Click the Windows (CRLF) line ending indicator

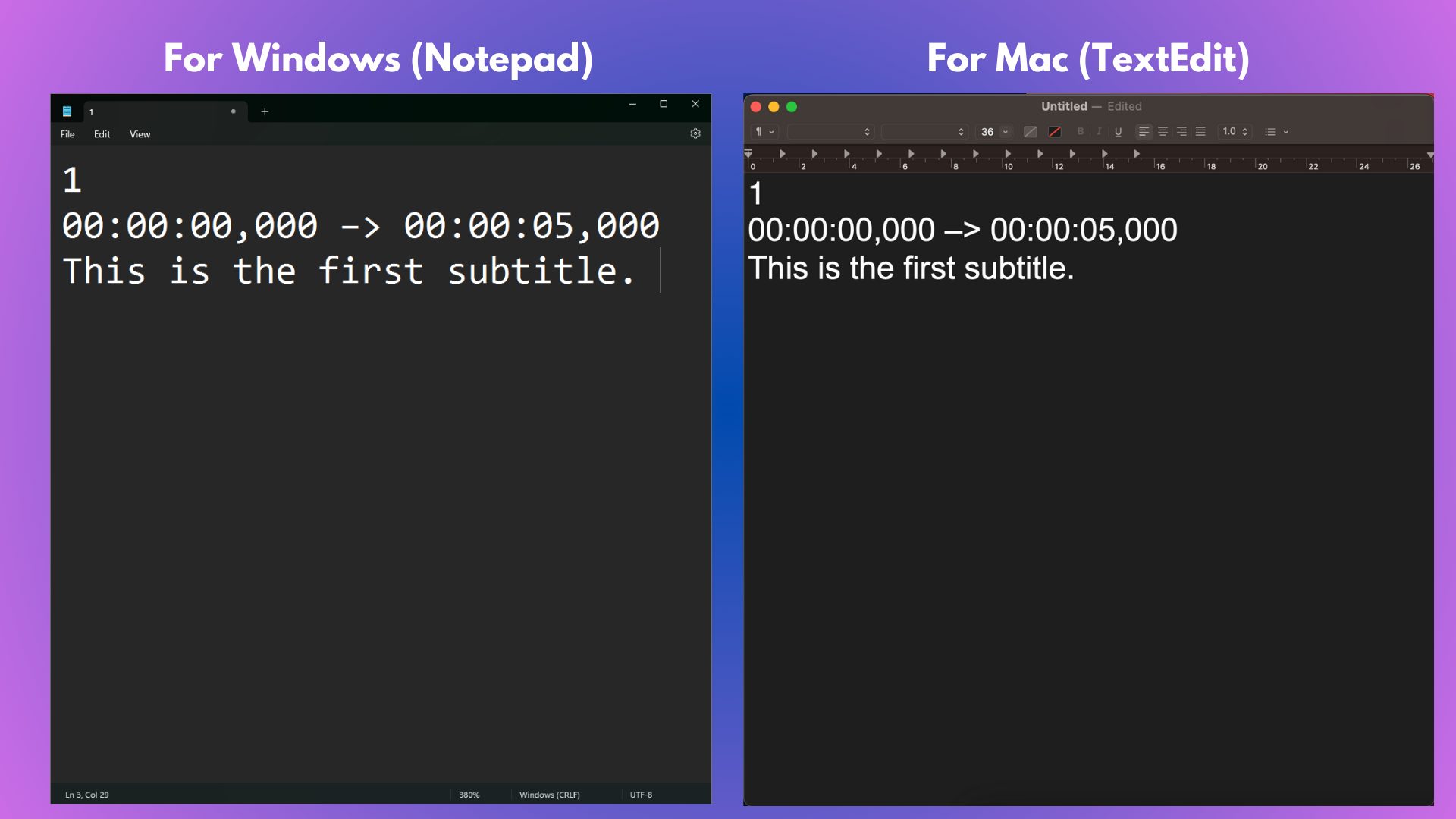coord(549,795)
